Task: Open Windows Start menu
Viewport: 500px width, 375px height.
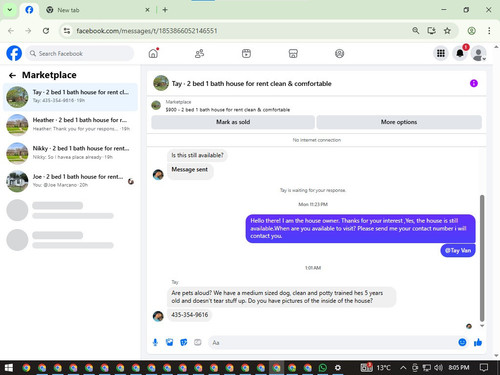Action: point(8,368)
